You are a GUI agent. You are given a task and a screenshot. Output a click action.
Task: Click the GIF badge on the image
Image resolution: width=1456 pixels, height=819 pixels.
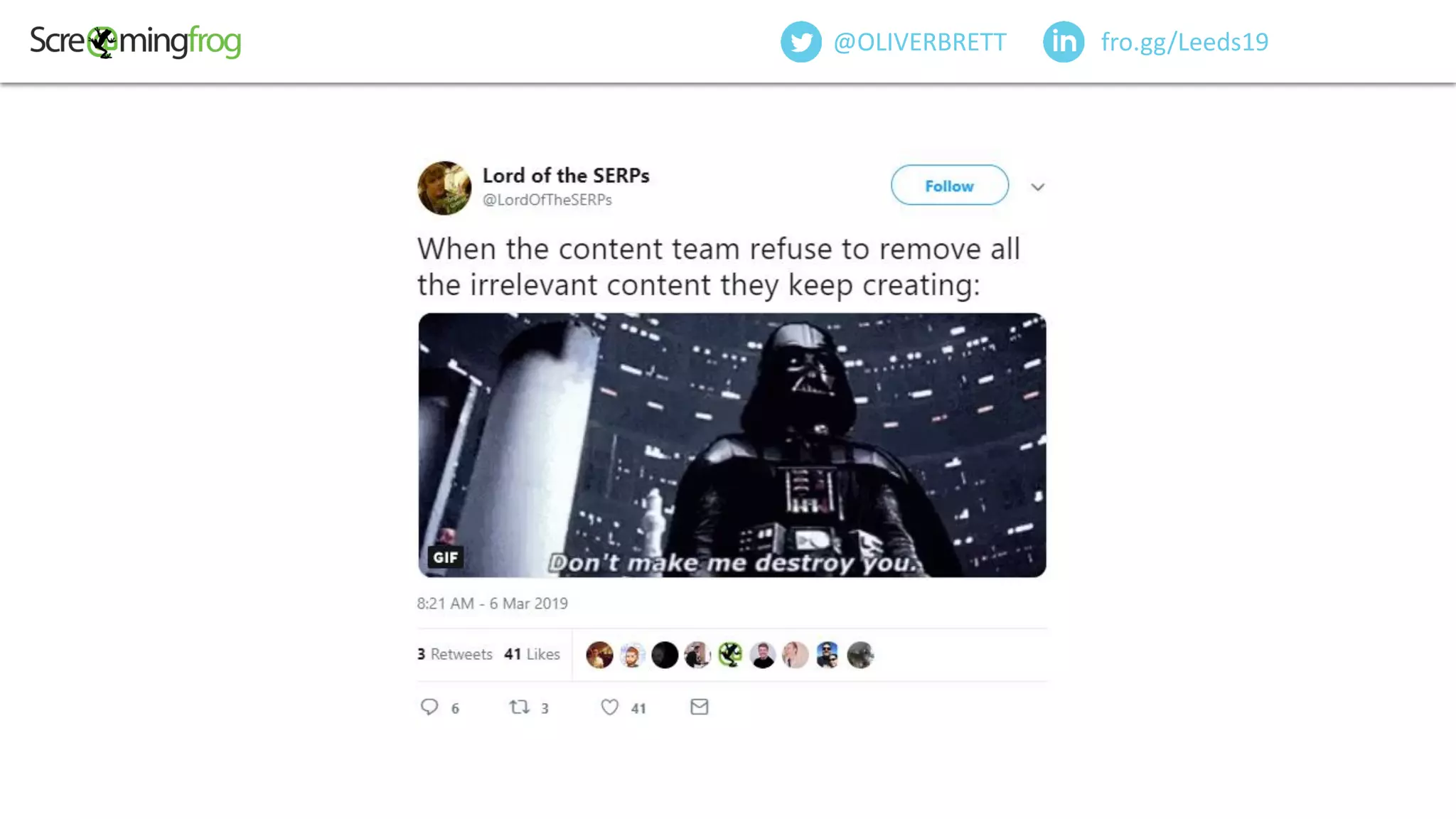tap(446, 557)
